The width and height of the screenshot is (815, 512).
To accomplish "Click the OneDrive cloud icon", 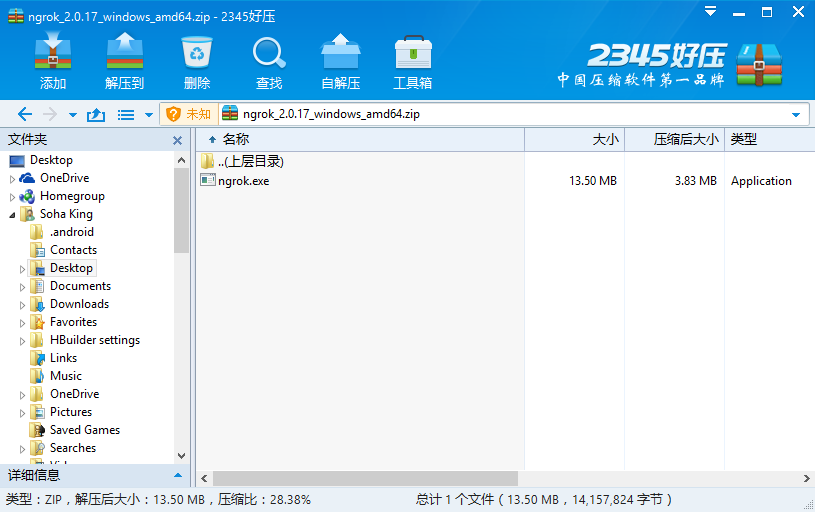I will pyautogui.click(x=27, y=178).
